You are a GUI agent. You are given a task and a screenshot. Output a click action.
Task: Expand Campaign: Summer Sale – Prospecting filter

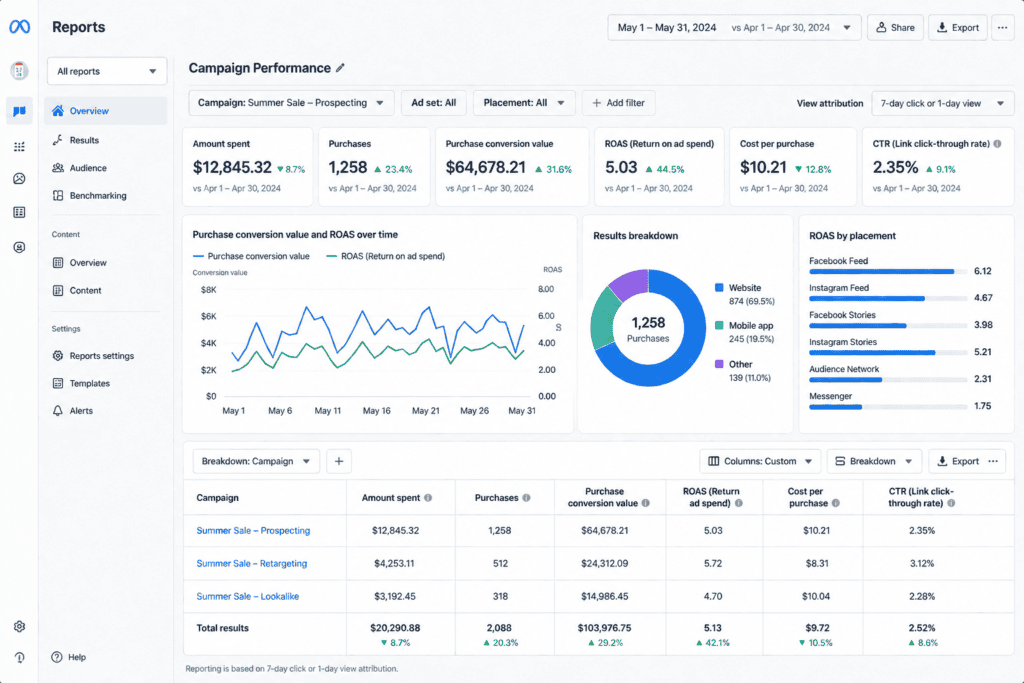[291, 103]
